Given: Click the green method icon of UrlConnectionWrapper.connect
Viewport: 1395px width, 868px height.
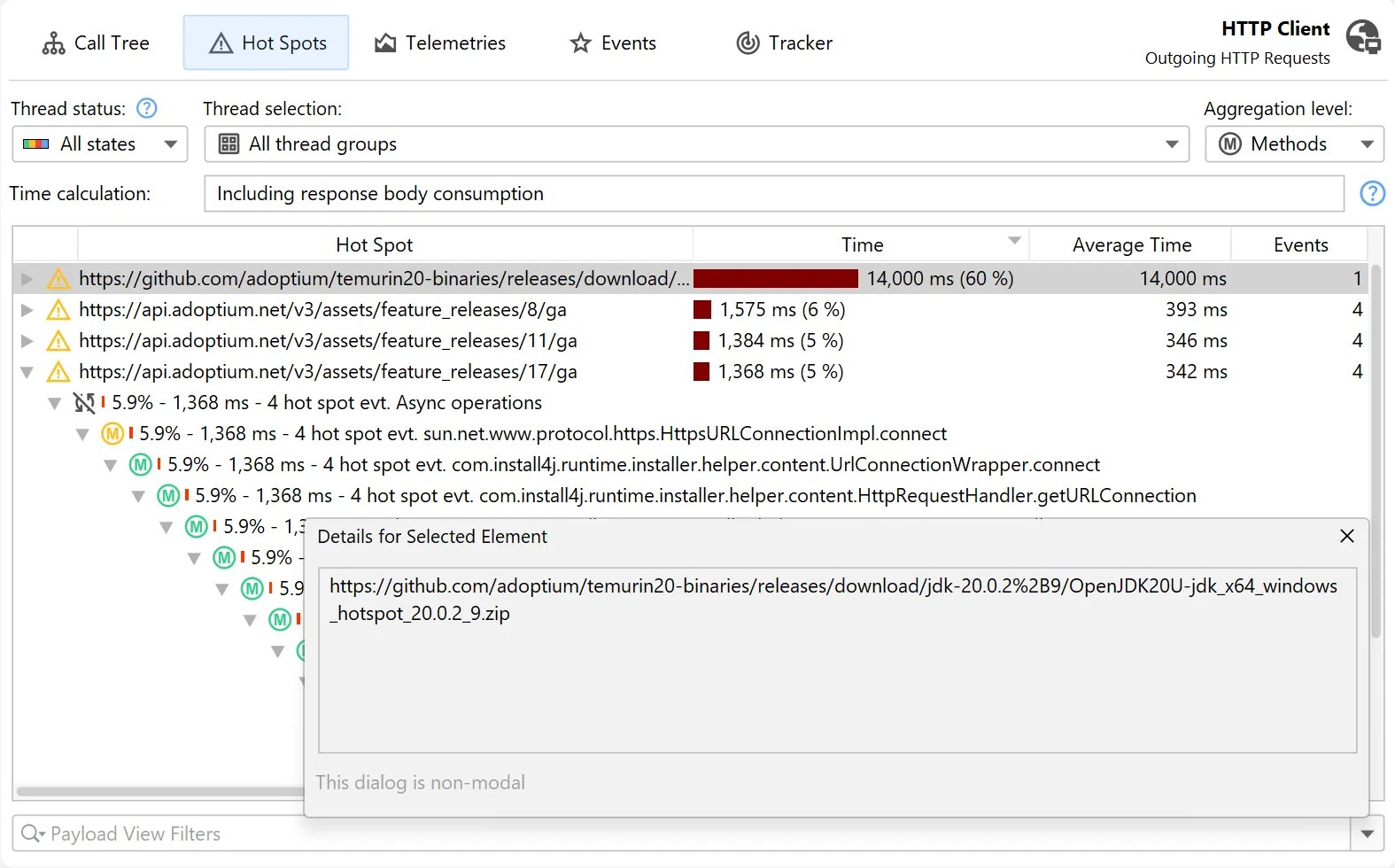Looking at the screenshot, I should tap(141, 465).
